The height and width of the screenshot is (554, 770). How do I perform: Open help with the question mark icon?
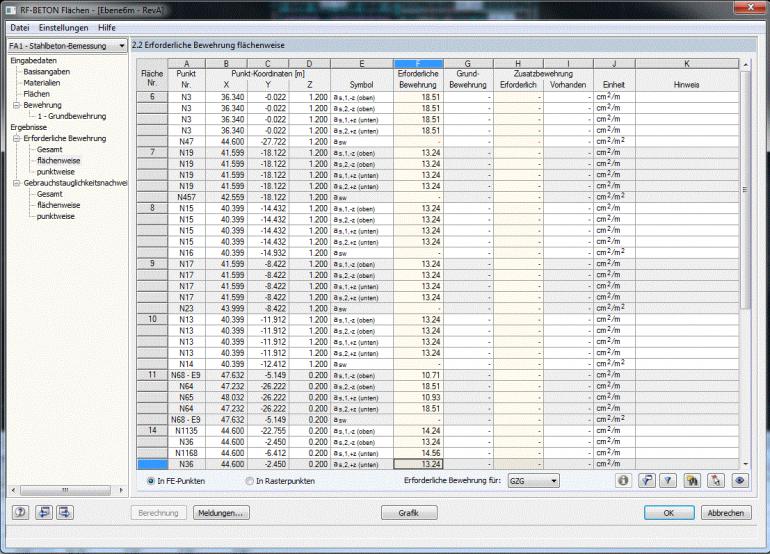(20, 512)
